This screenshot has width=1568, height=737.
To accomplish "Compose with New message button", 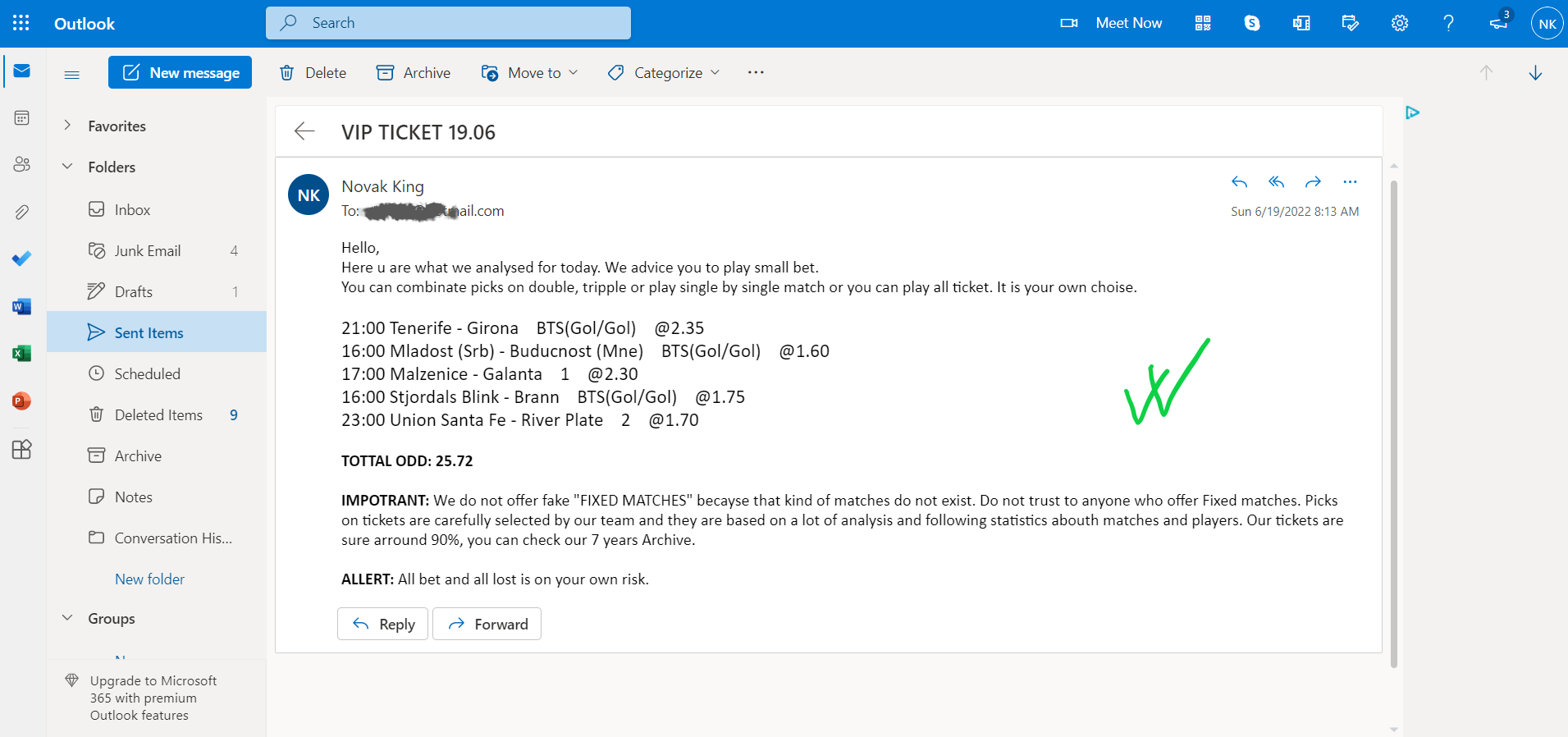I will [x=180, y=72].
